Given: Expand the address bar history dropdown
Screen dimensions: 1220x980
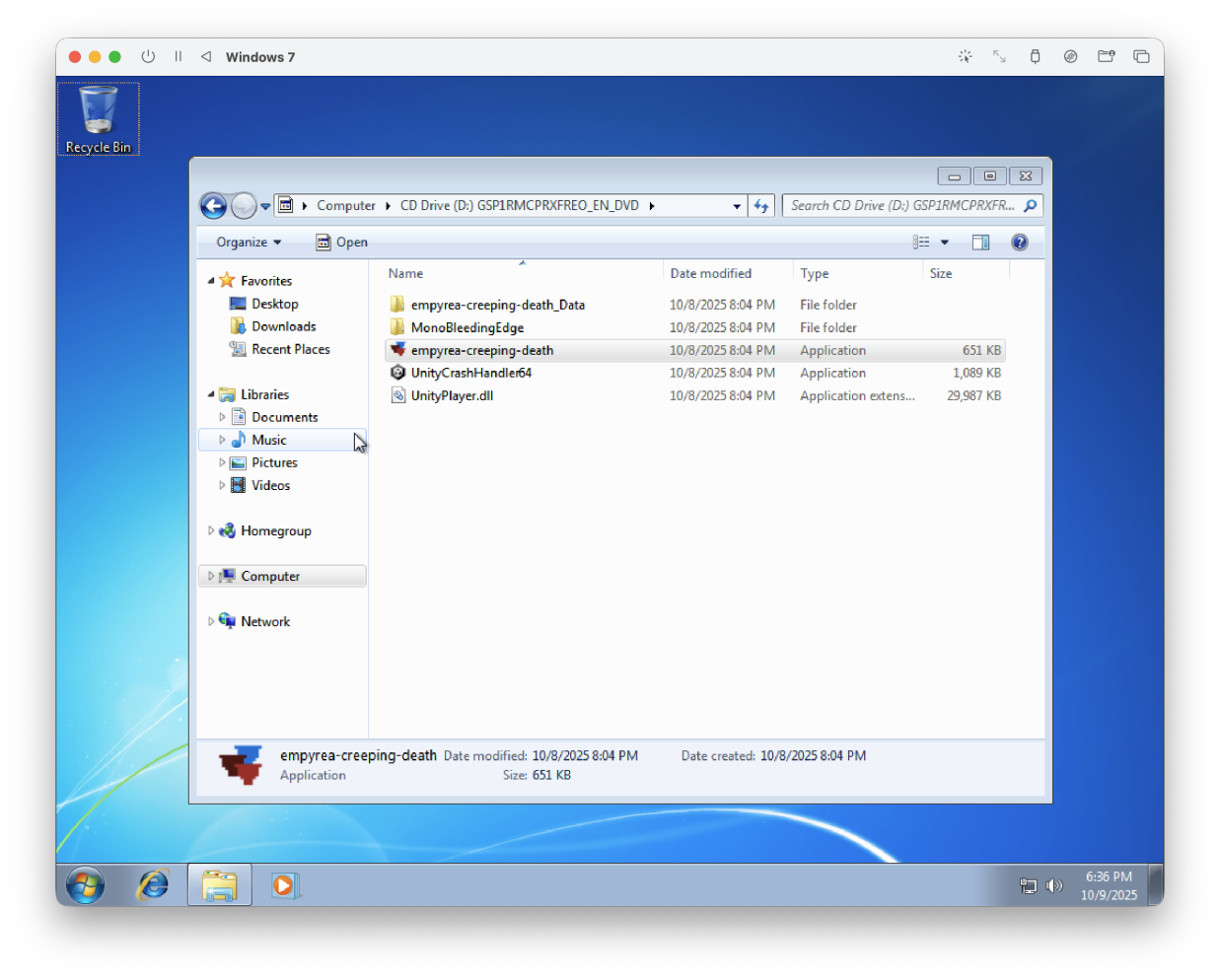Looking at the screenshot, I should pyautogui.click(x=737, y=206).
